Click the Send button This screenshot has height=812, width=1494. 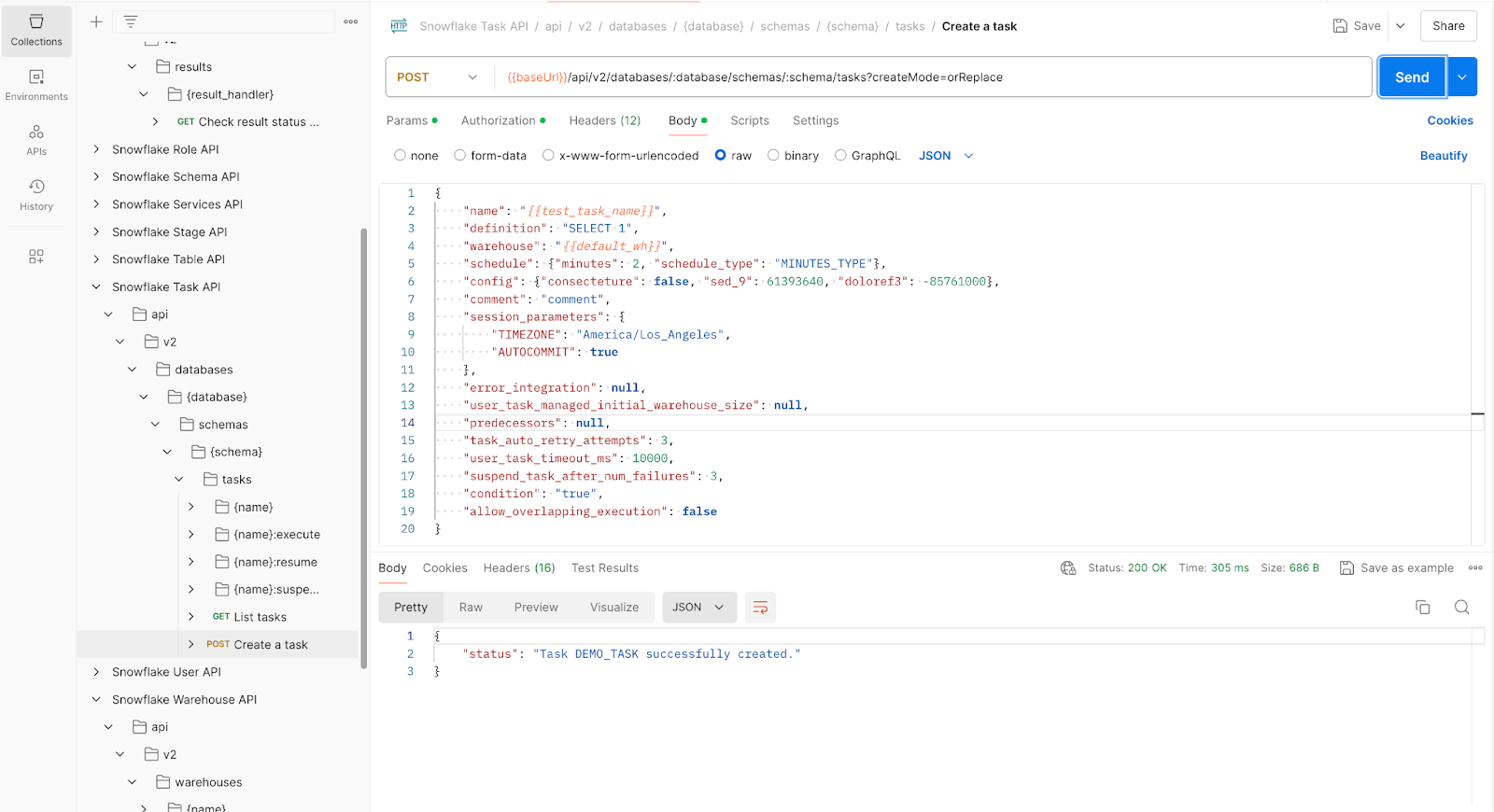[x=1411, y=77]
